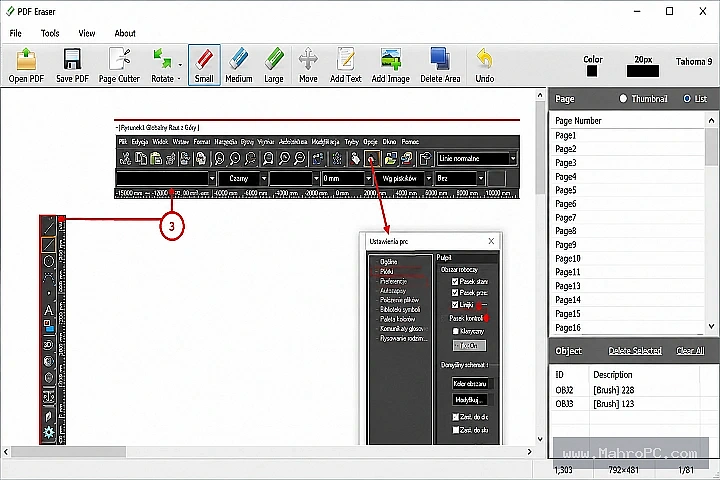Select the Small eraser
This screenshot has height=480, width=720.
(204, 65)
